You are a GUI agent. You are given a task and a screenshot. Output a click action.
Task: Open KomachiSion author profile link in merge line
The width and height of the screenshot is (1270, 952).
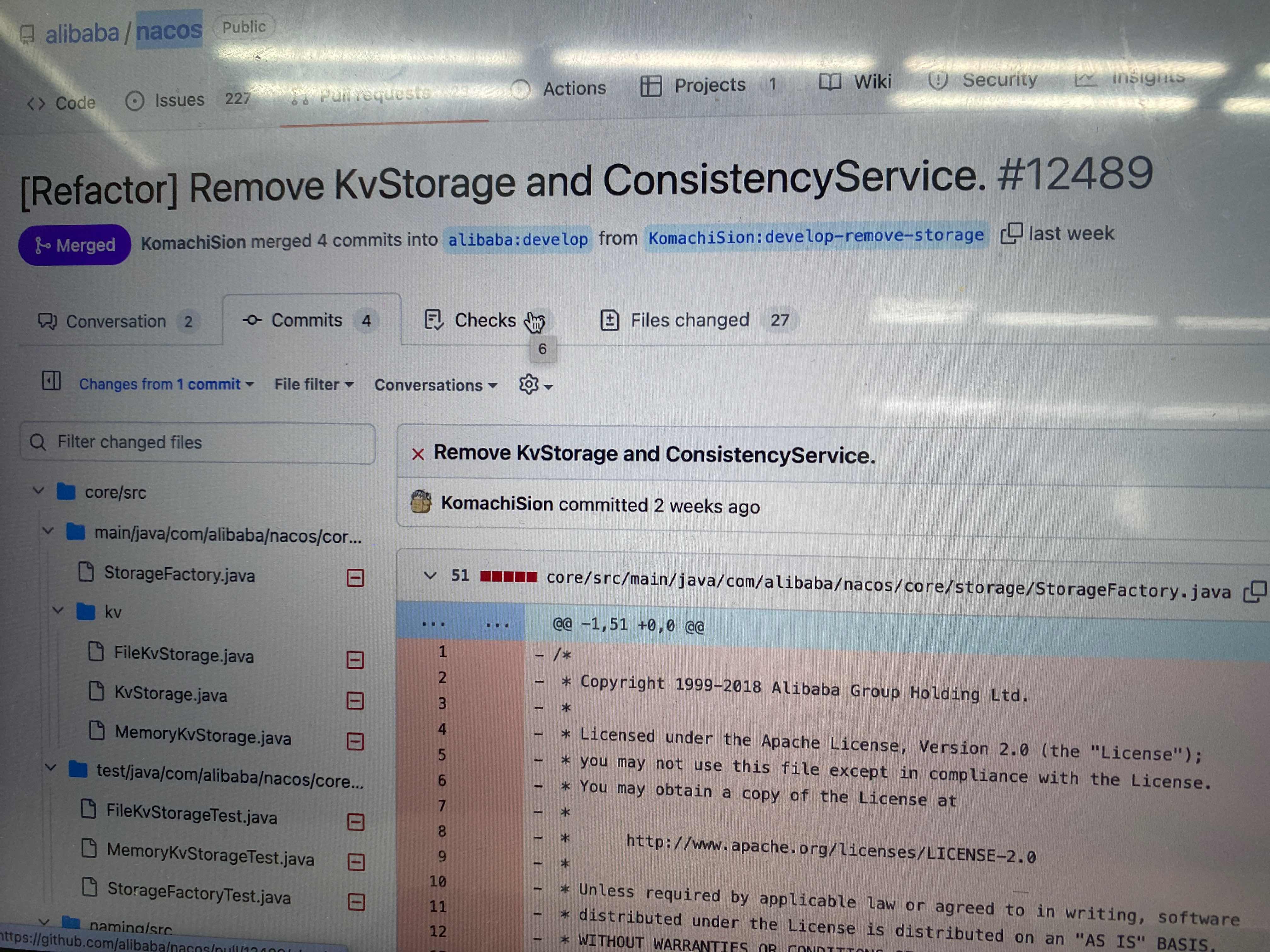click(193, 243)
